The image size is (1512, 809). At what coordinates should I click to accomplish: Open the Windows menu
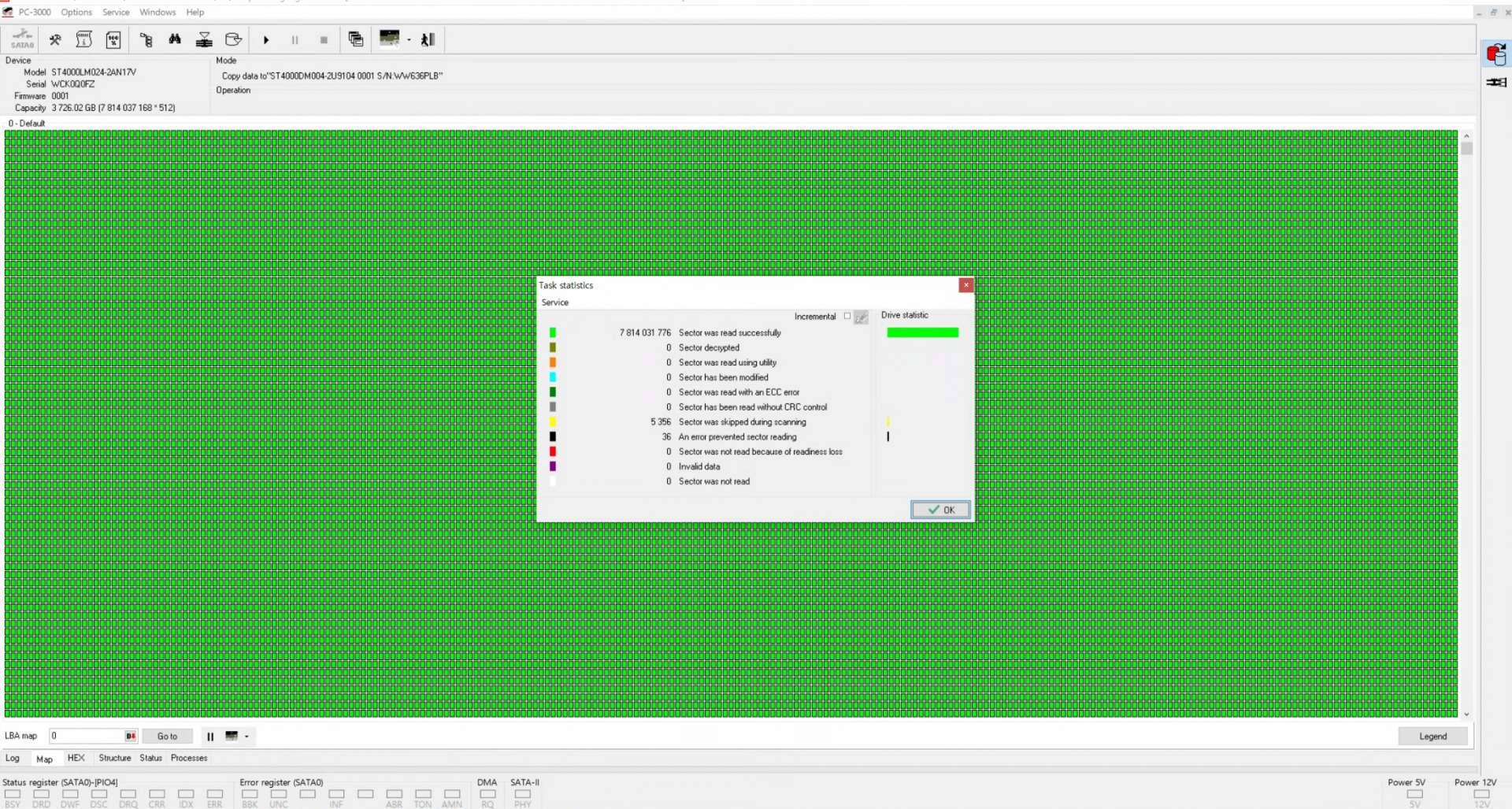click(157, 12)
